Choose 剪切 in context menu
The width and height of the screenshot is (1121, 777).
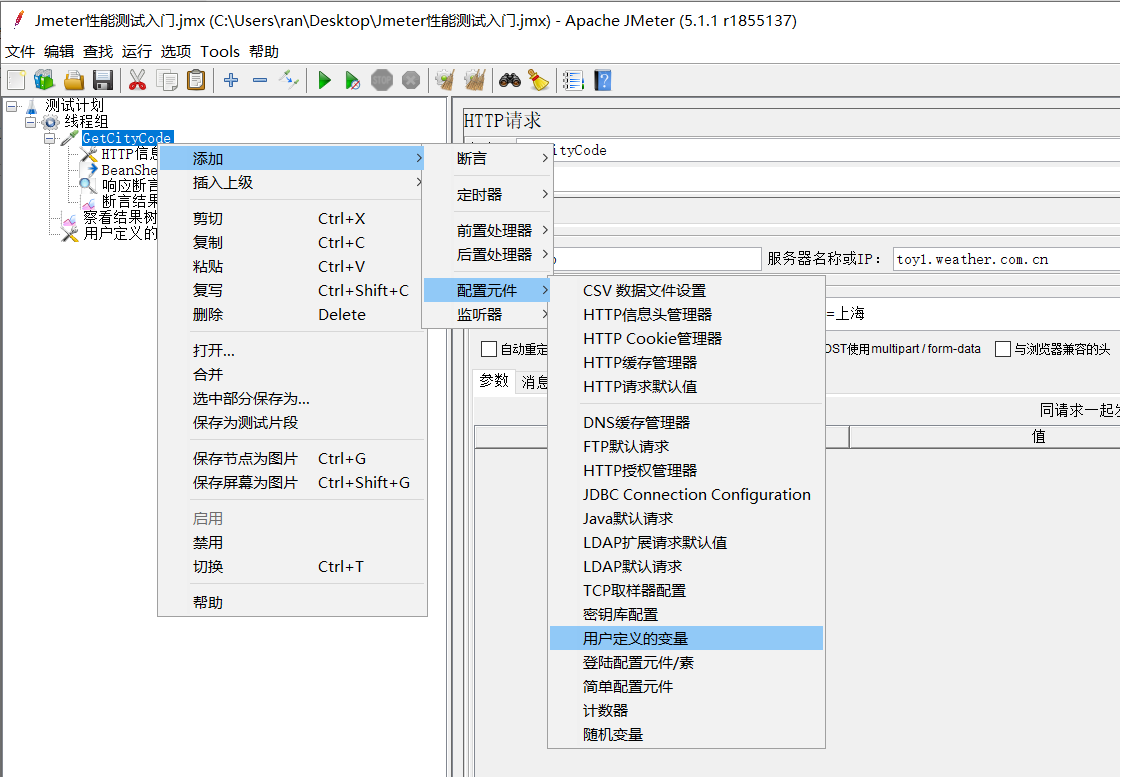(292, 219)
